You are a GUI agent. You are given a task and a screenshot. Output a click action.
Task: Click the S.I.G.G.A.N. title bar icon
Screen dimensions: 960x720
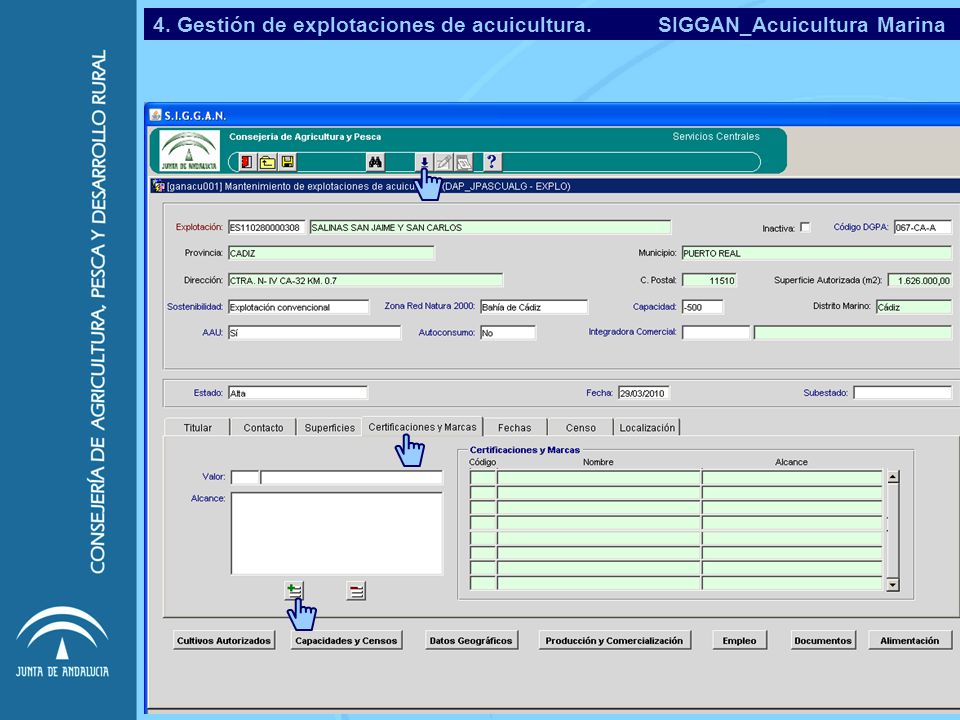(x=156, y=115)
